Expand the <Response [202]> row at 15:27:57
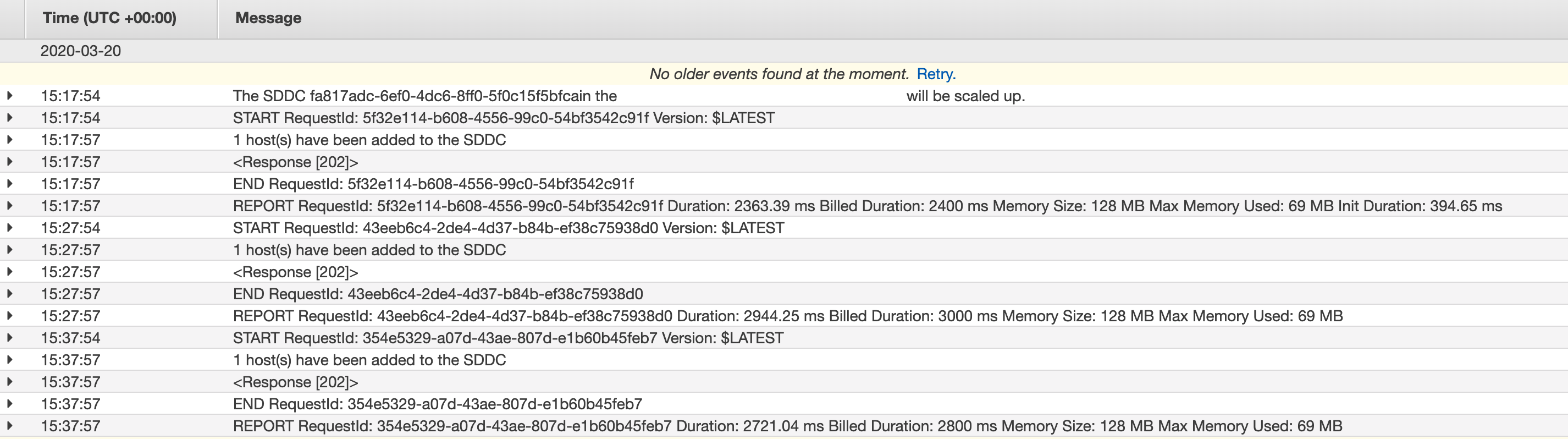This screenshot has height=439, width=1568. pos(10,272)
